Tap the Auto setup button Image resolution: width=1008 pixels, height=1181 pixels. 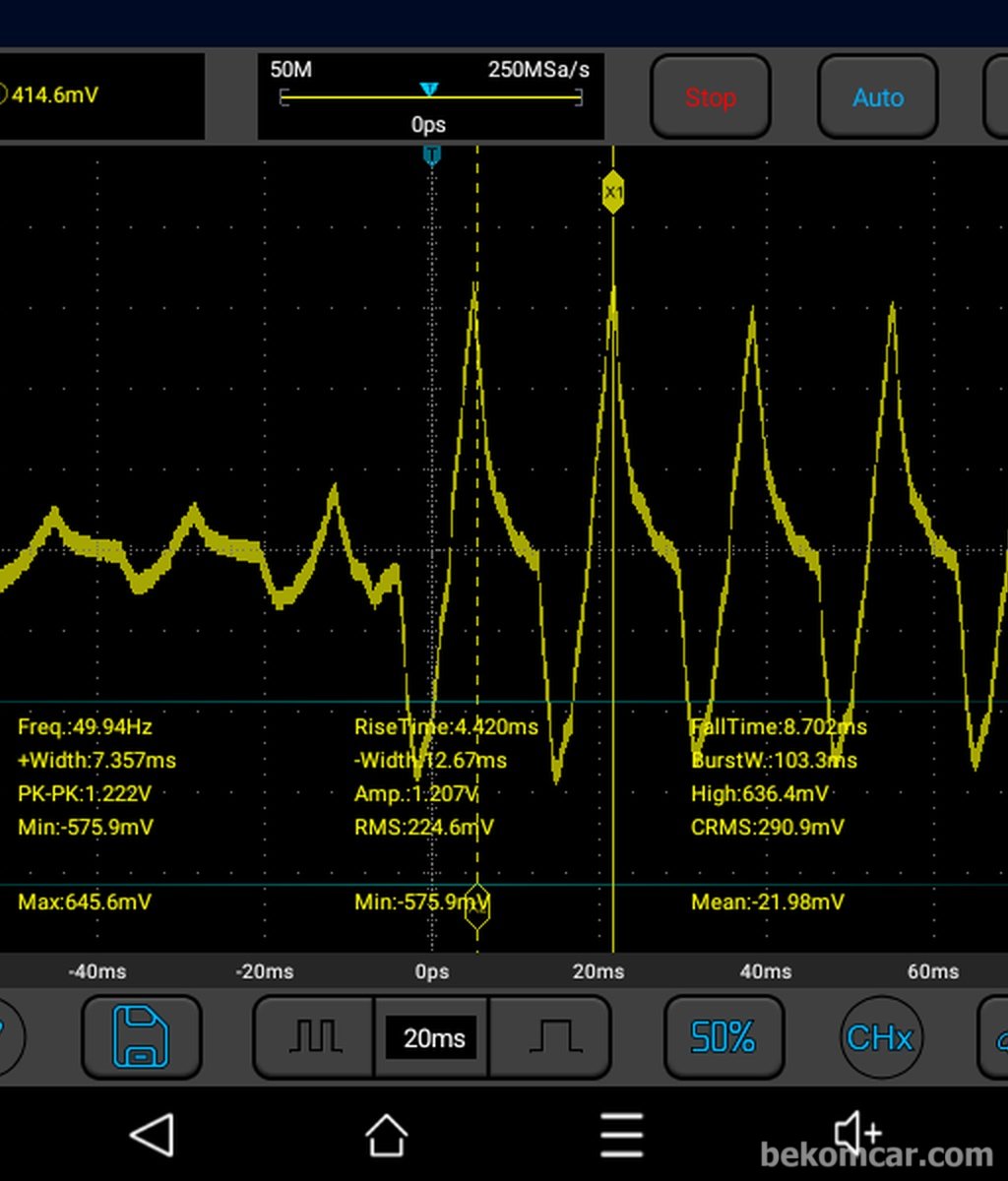click(878, 97)
